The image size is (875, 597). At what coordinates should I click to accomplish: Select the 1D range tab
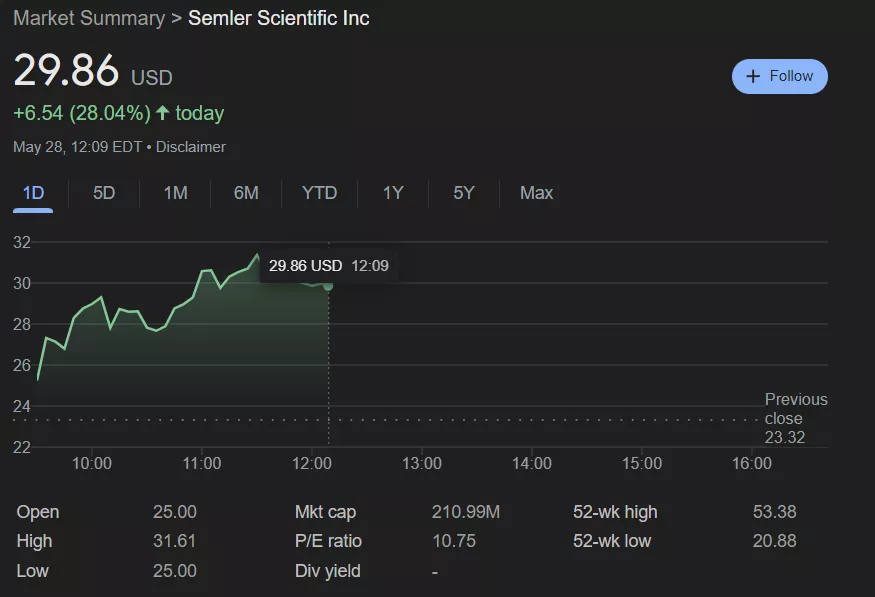coord(33,193)
